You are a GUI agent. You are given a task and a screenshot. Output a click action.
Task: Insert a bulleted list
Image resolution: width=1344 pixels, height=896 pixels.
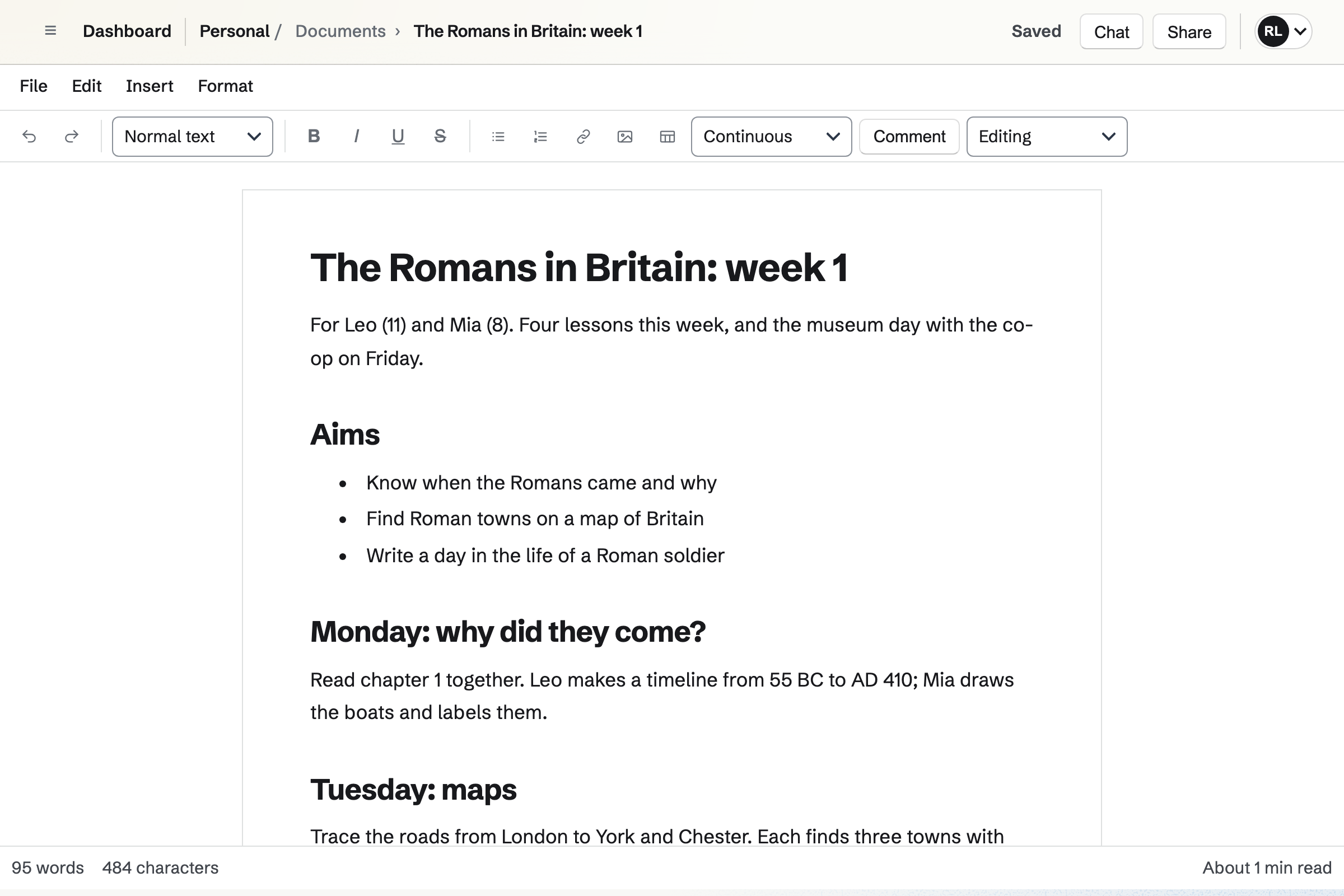[498, 137]
